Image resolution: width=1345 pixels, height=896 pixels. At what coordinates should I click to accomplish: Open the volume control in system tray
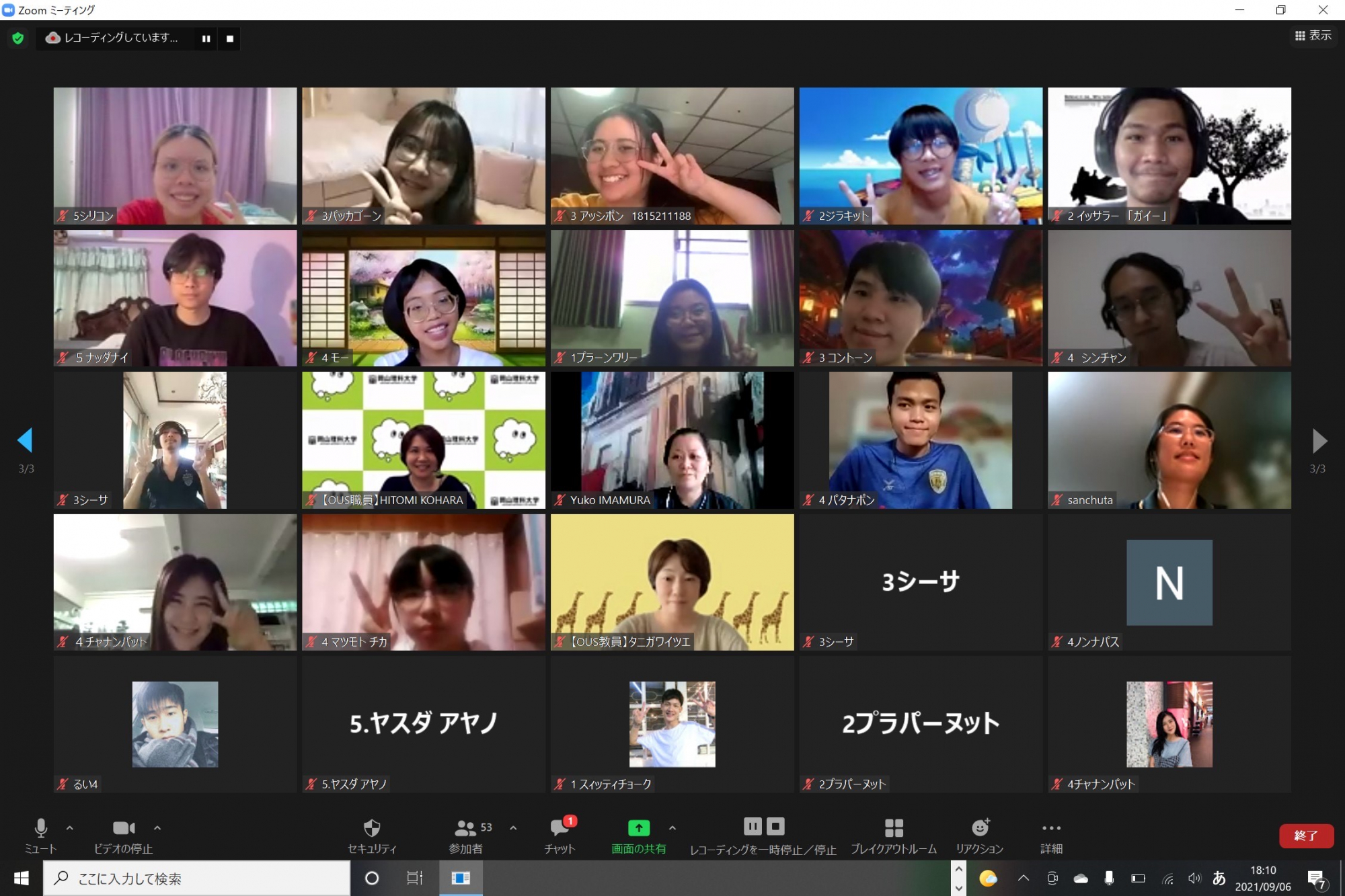[x=1194, y=878]
